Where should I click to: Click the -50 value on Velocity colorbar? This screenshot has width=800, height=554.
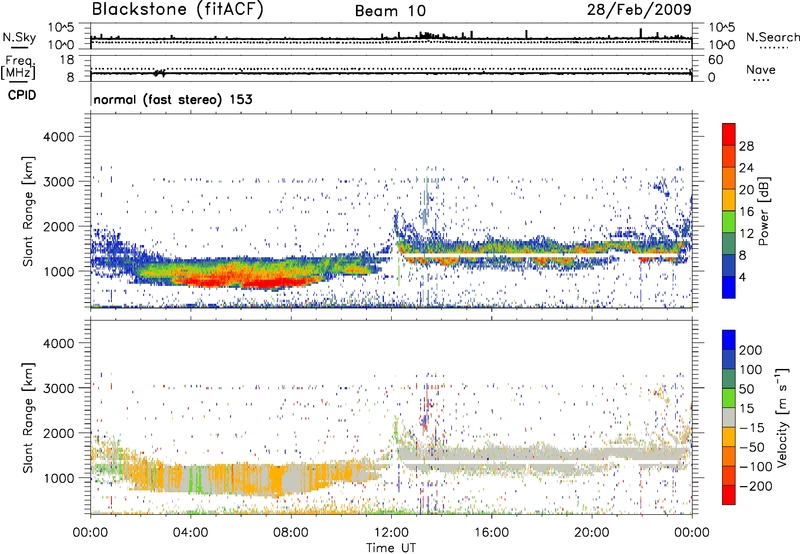coord(751,447)
